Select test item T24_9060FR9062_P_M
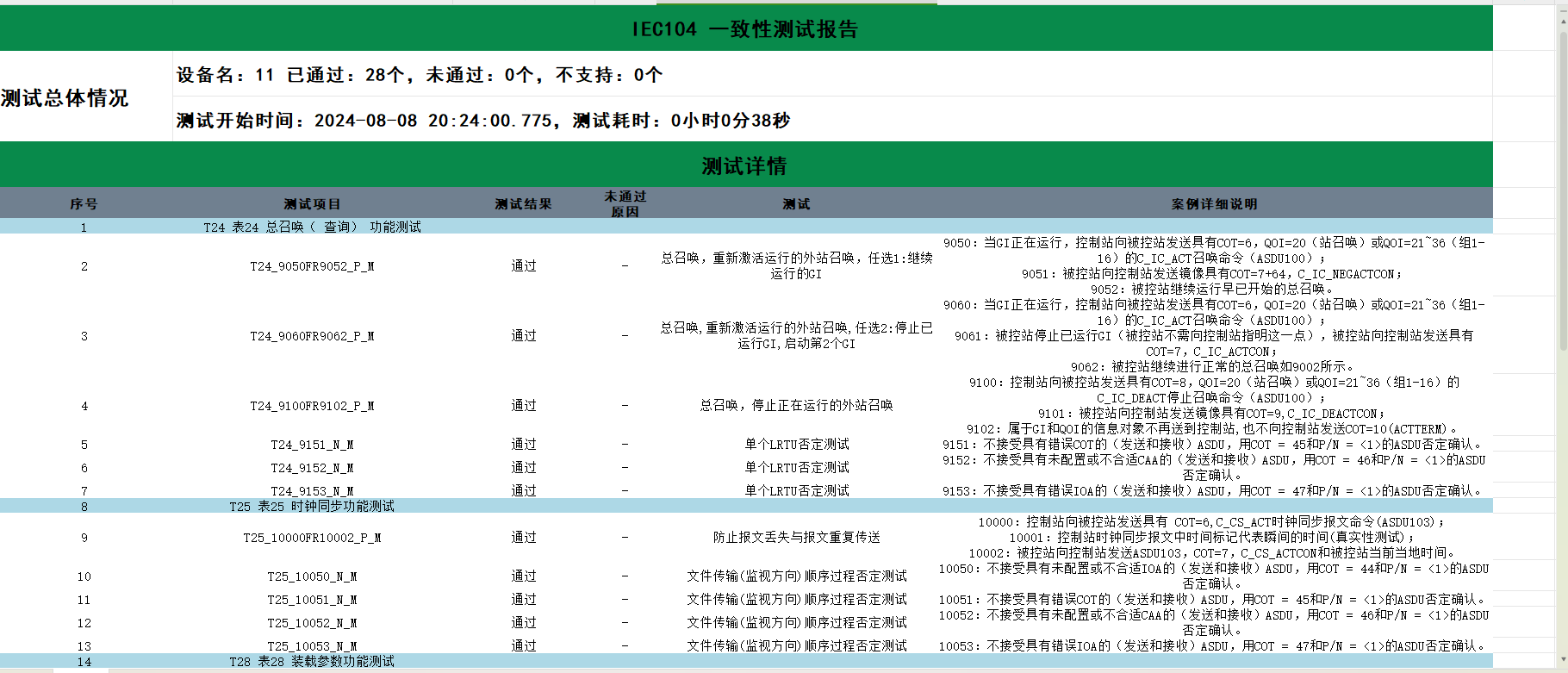1568x673 pixels. pyautogui.click(x=312, y=336)
